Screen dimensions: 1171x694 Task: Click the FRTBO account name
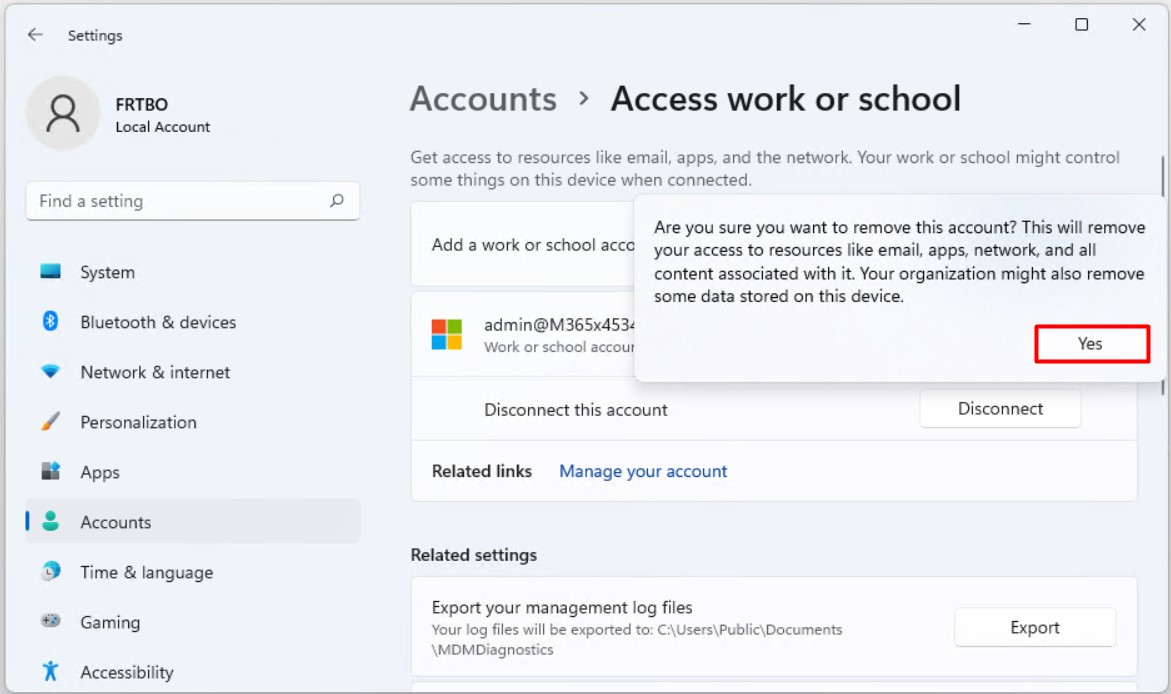coord(141,105)
